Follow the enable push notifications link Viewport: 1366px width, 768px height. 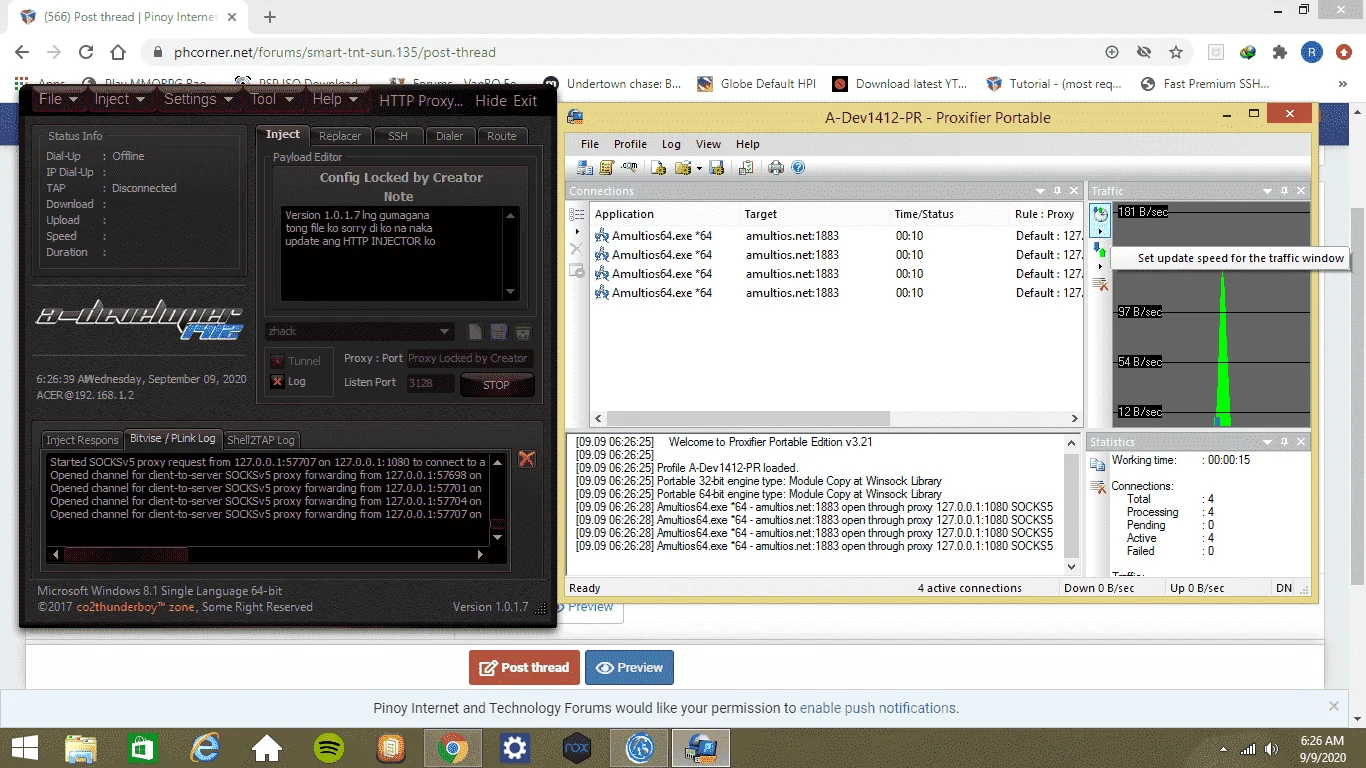(x=878, y=708)
